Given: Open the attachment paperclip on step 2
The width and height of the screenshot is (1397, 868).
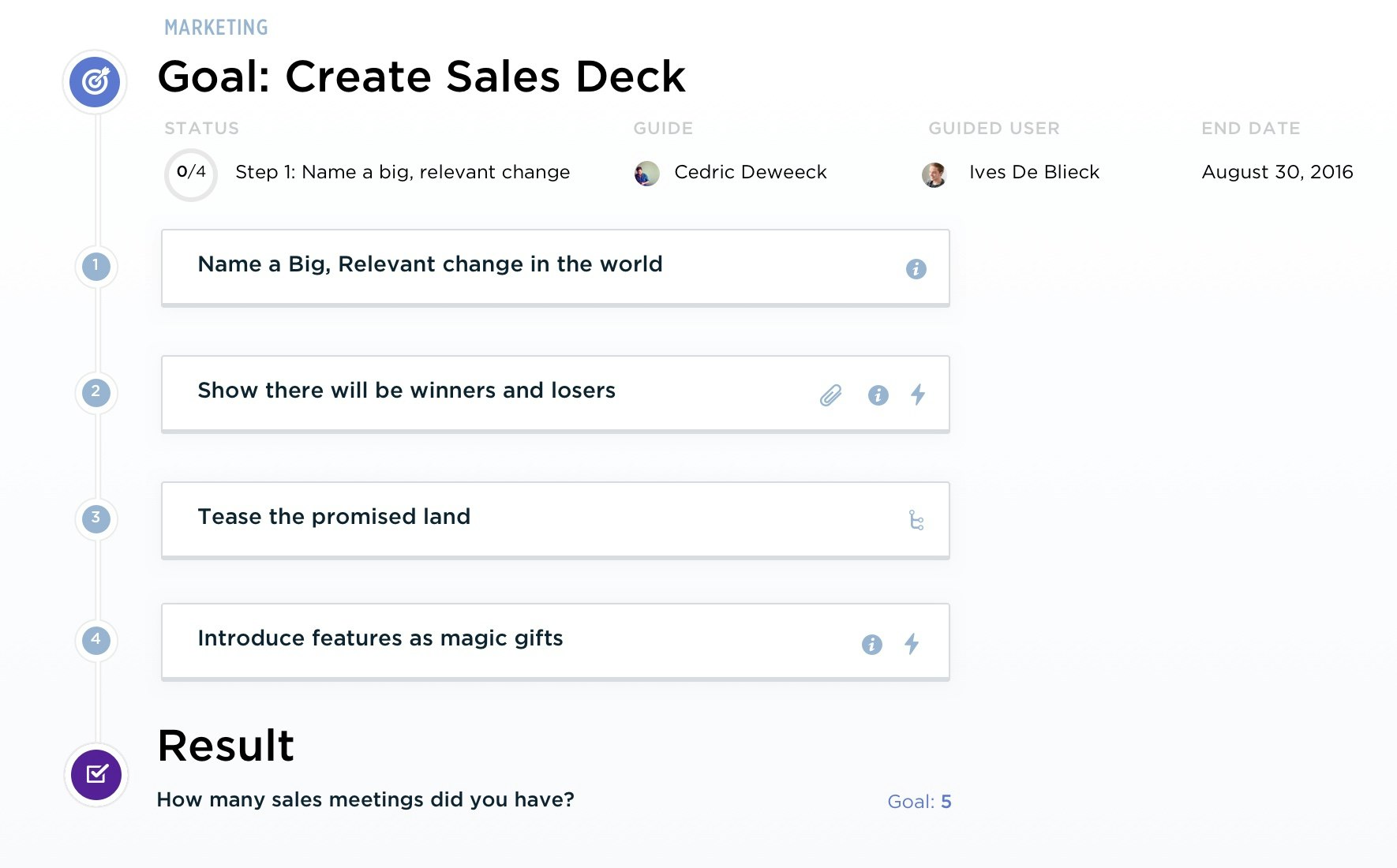Looking at the screenshot, I should (x=830, y=395).
